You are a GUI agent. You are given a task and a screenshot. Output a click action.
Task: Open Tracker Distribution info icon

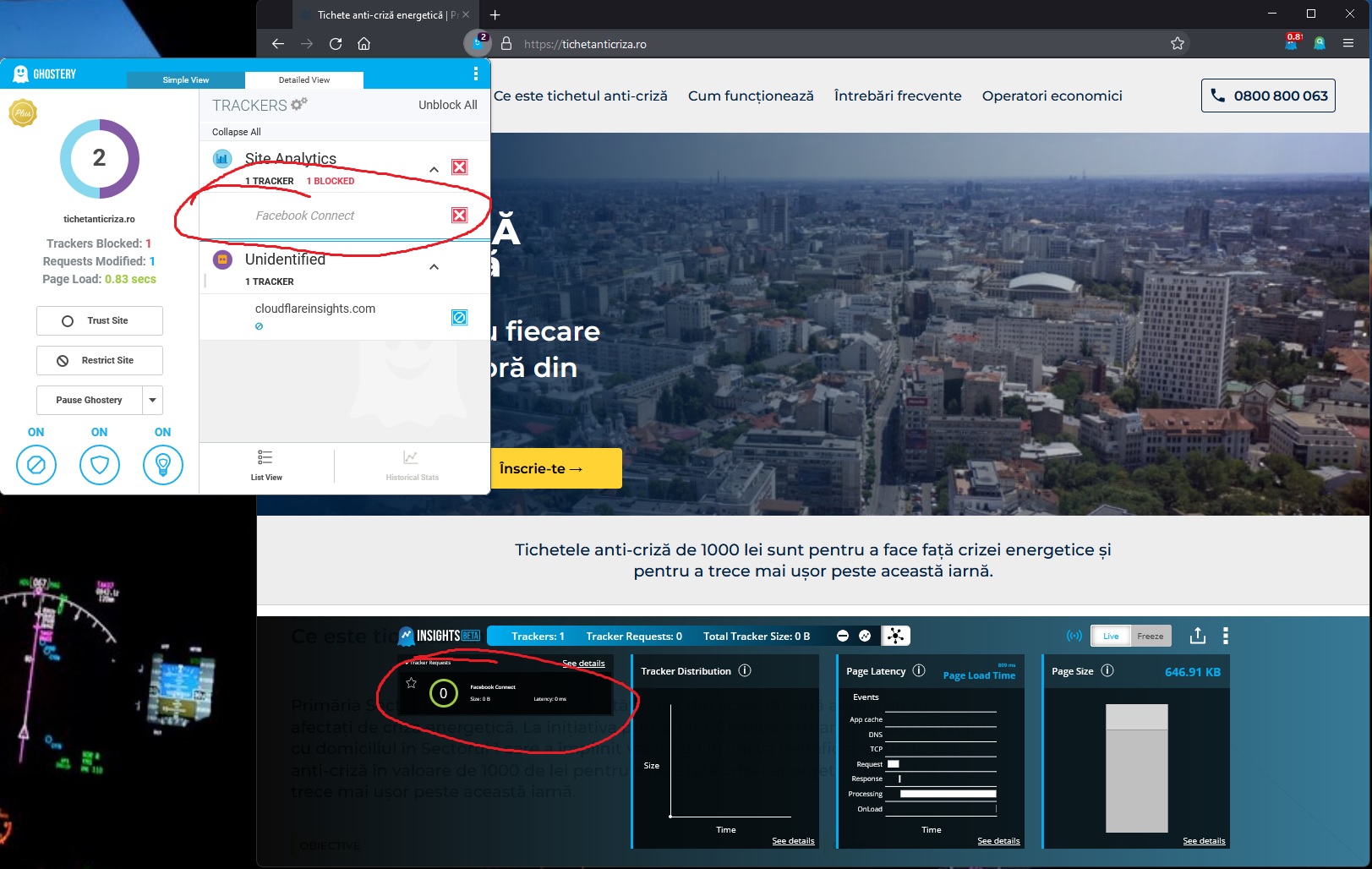745,670
